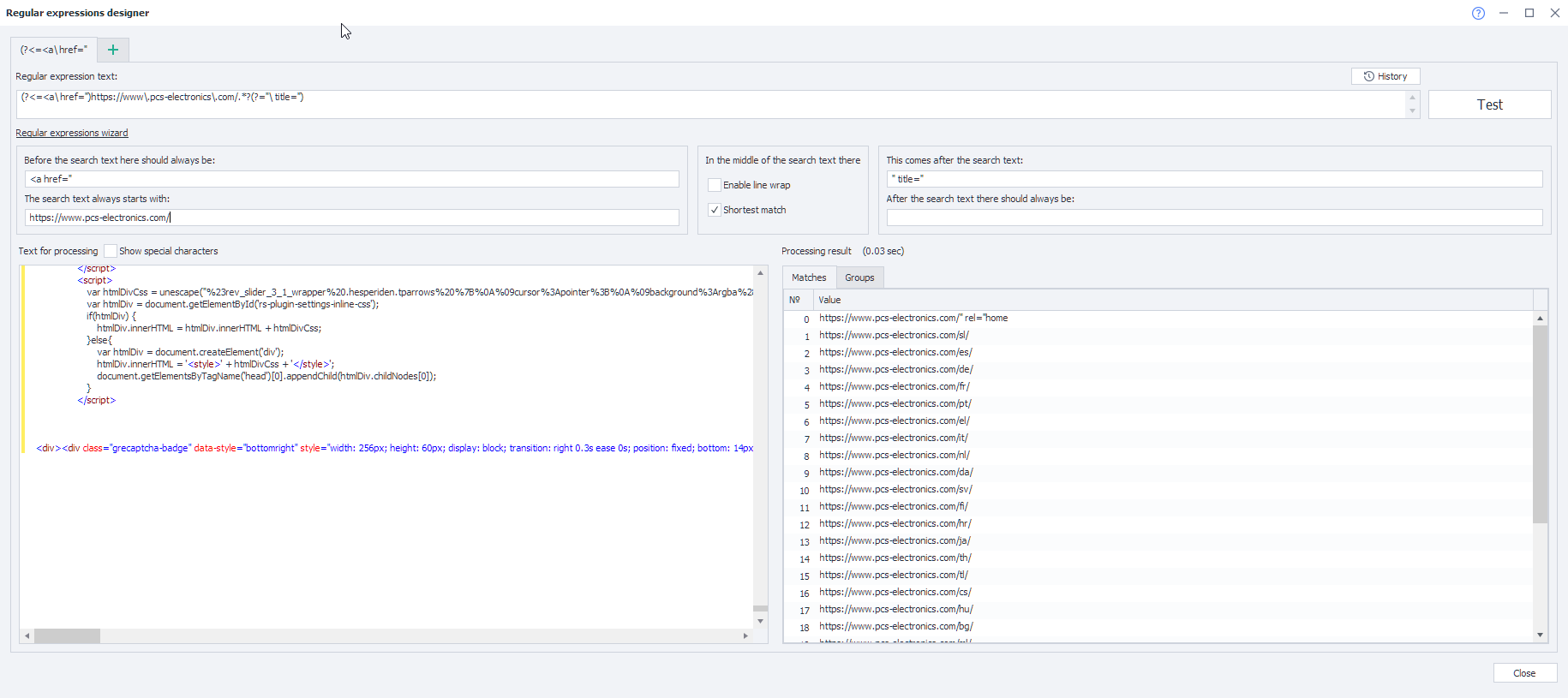Focus the Regular expression text field

711,104
